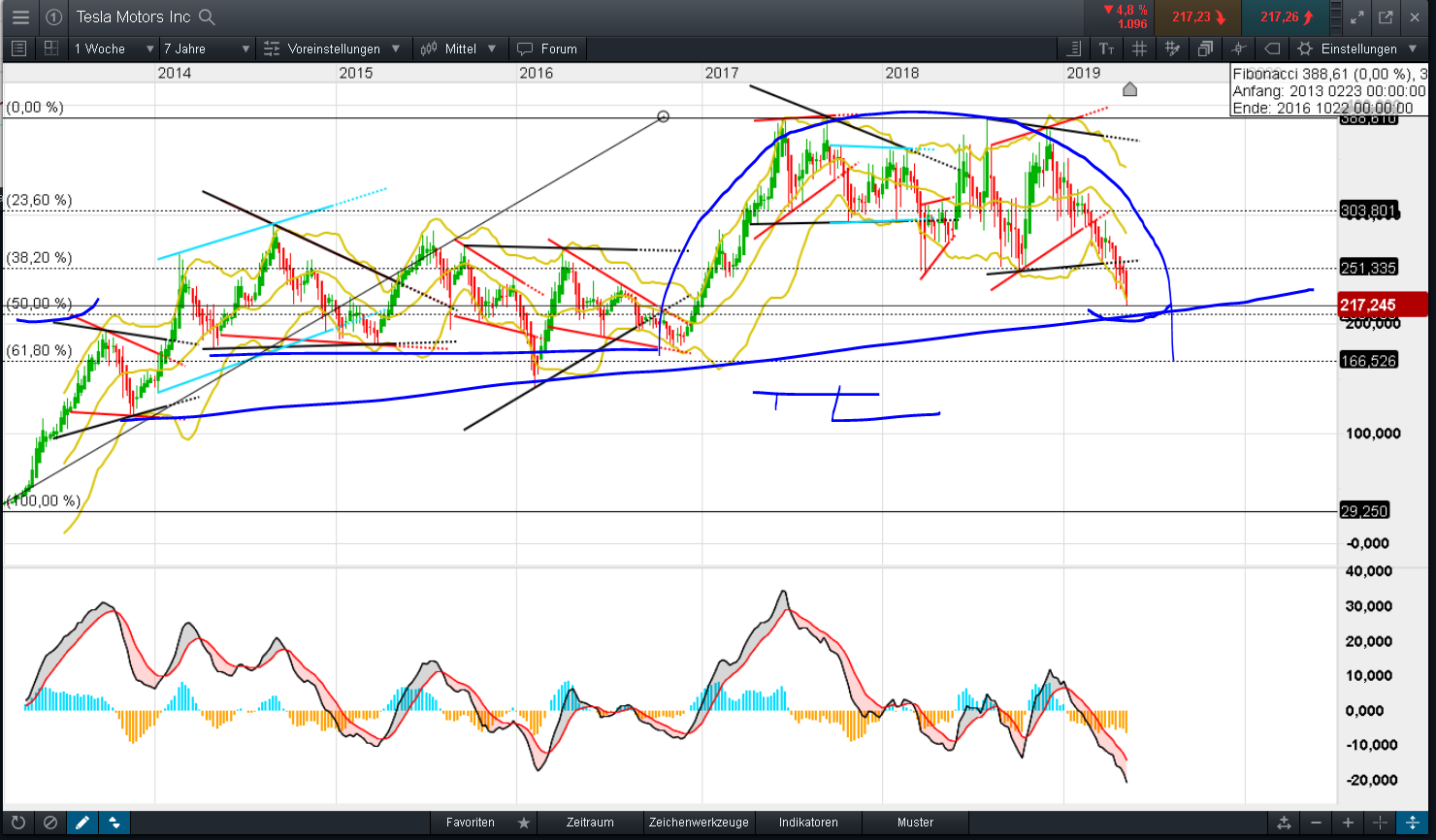Click the grid color eyedropper icon
Viewport: 1436px width, 840px height.
1172,48
